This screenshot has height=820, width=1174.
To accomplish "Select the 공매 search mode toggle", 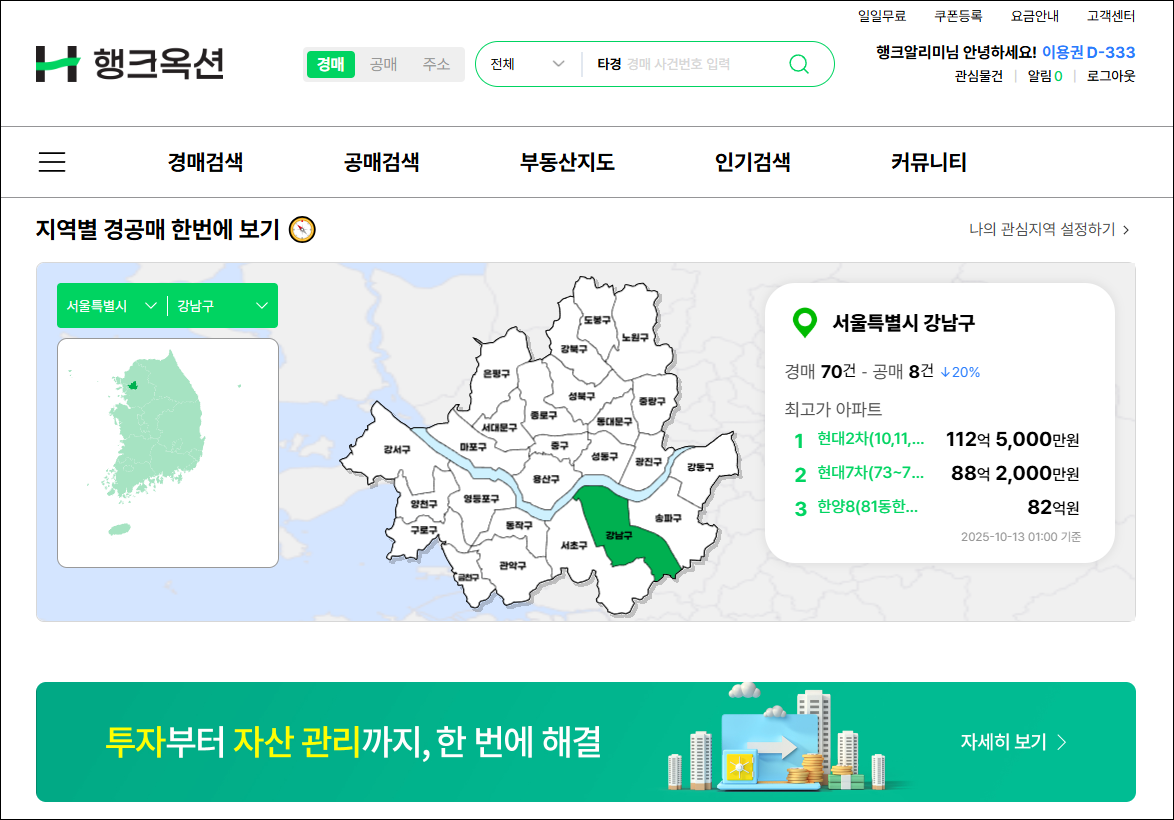I will click(383, 64).
